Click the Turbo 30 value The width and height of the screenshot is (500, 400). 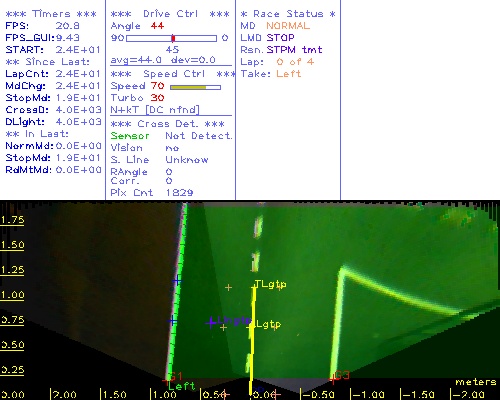point(137,98)
